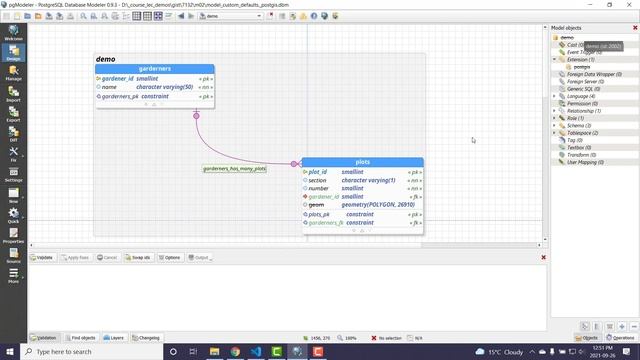Screen dimensions: 640x360
Task: Open the Output dropdown button
Action: tap(200, 258)
